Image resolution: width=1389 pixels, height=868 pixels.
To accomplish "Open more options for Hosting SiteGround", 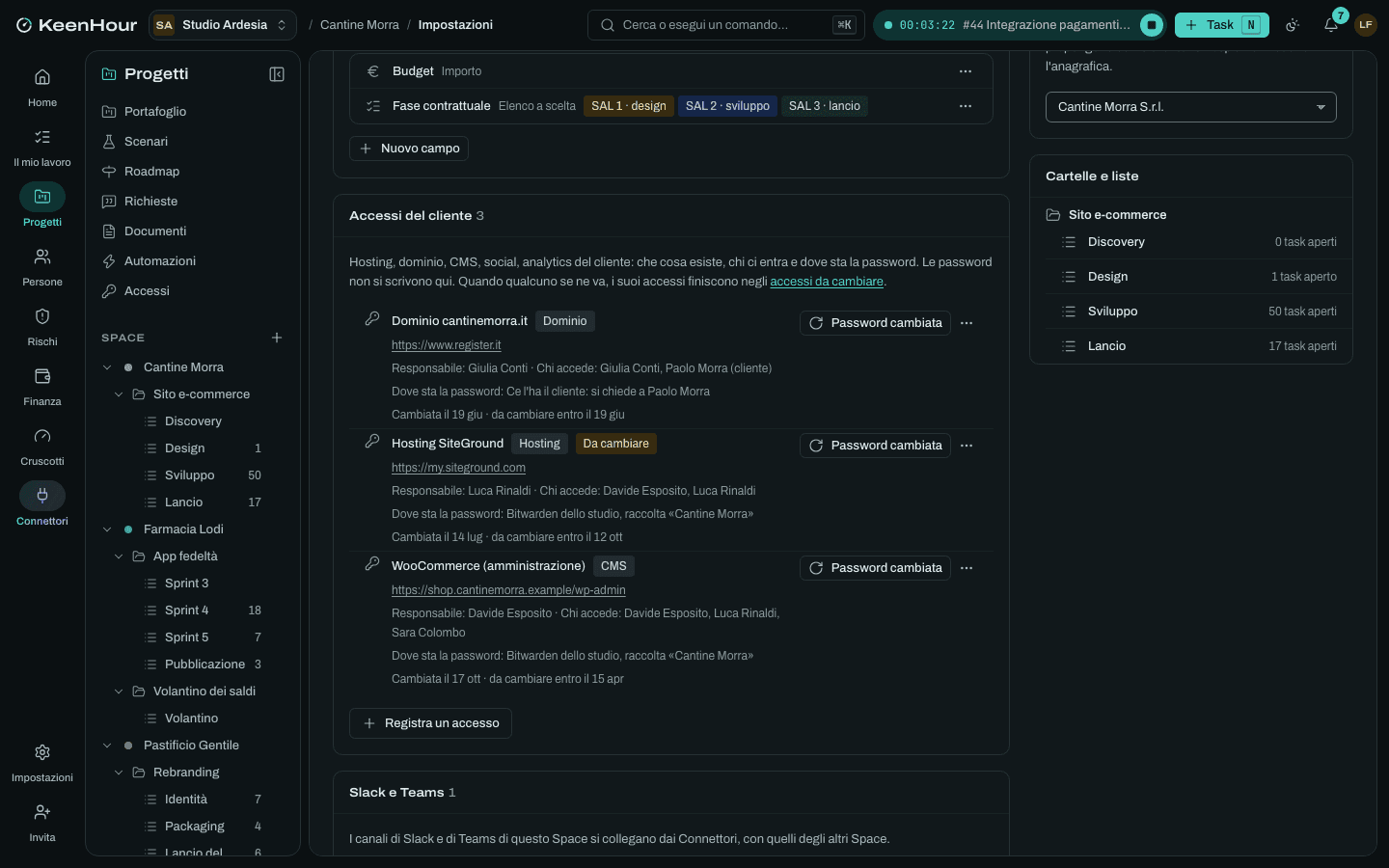I will 967,446.
